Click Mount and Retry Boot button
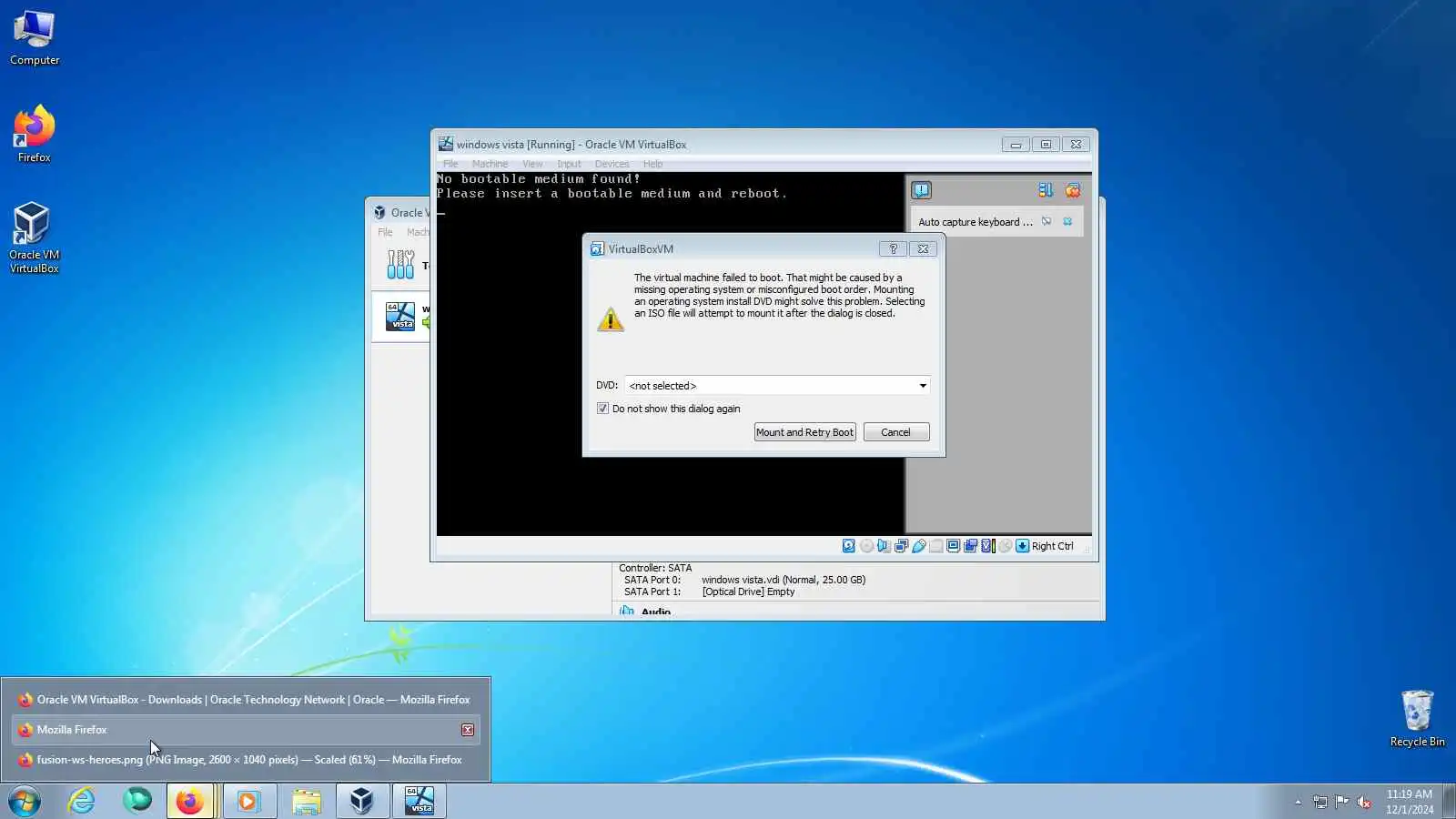The width and height of the screenshot is (1456, 819). tap(804, 432)
